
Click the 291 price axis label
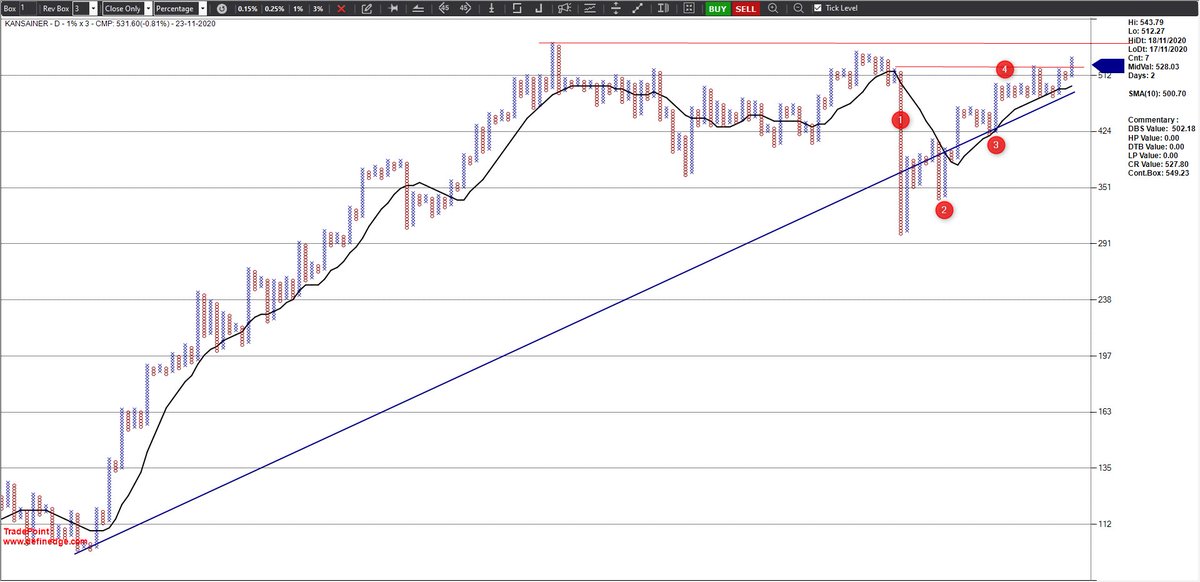[1106, 242]
